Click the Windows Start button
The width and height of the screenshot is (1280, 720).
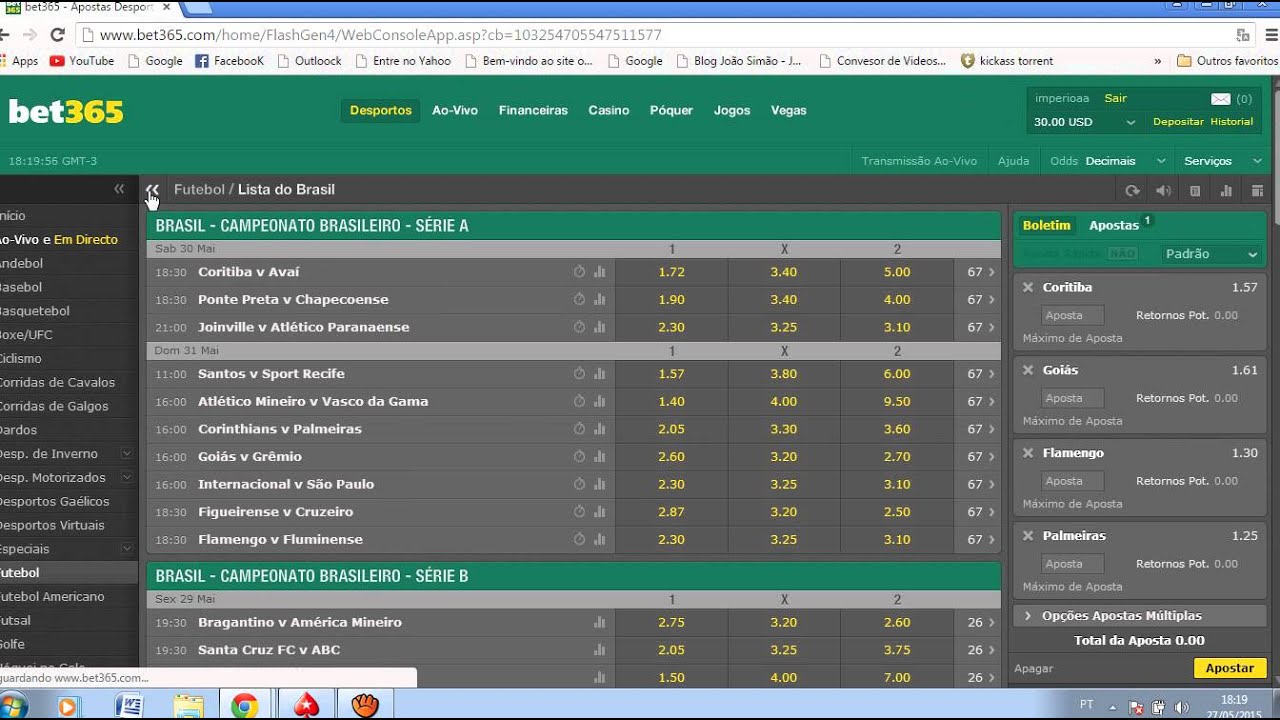click(15, 706)
